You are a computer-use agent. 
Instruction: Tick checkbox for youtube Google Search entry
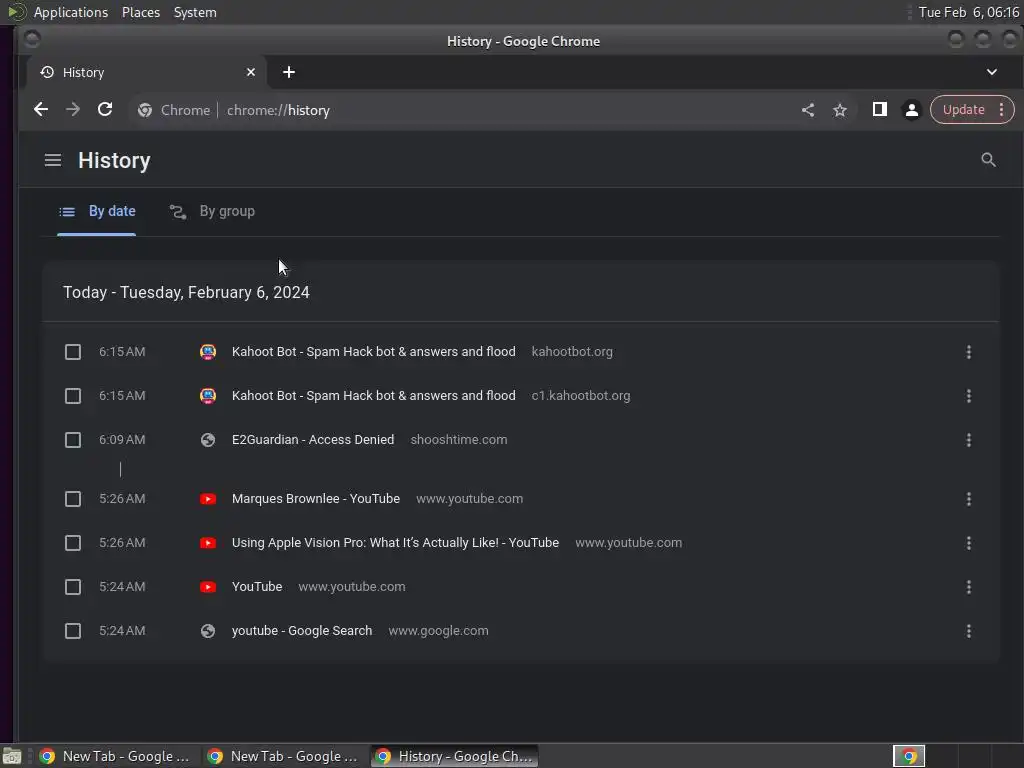click(x=73, y=631)
